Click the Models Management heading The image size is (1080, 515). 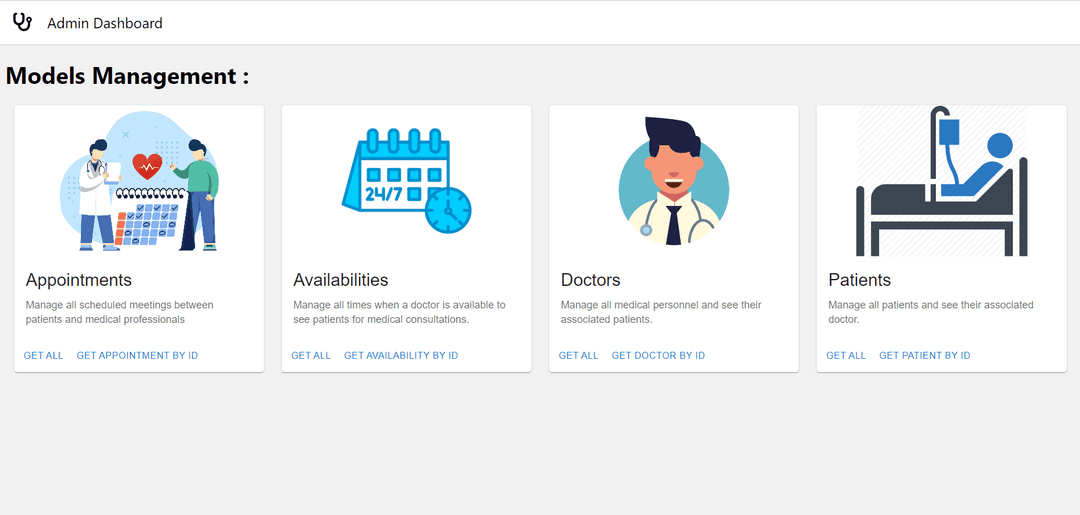(127, 76)
